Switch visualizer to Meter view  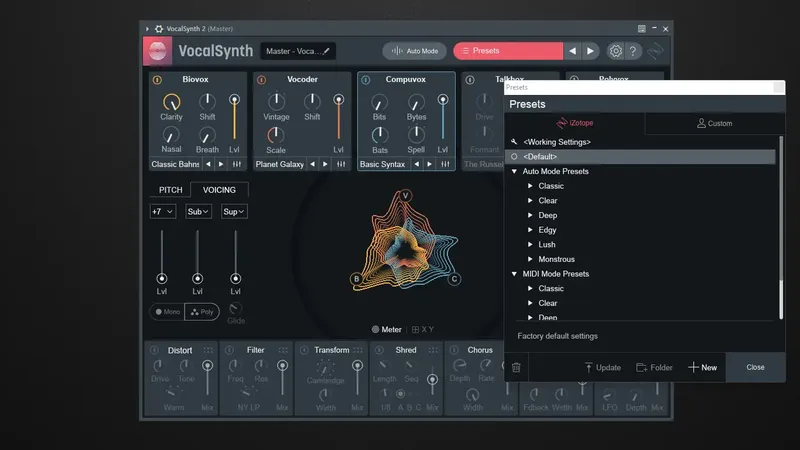click(386, 330)
